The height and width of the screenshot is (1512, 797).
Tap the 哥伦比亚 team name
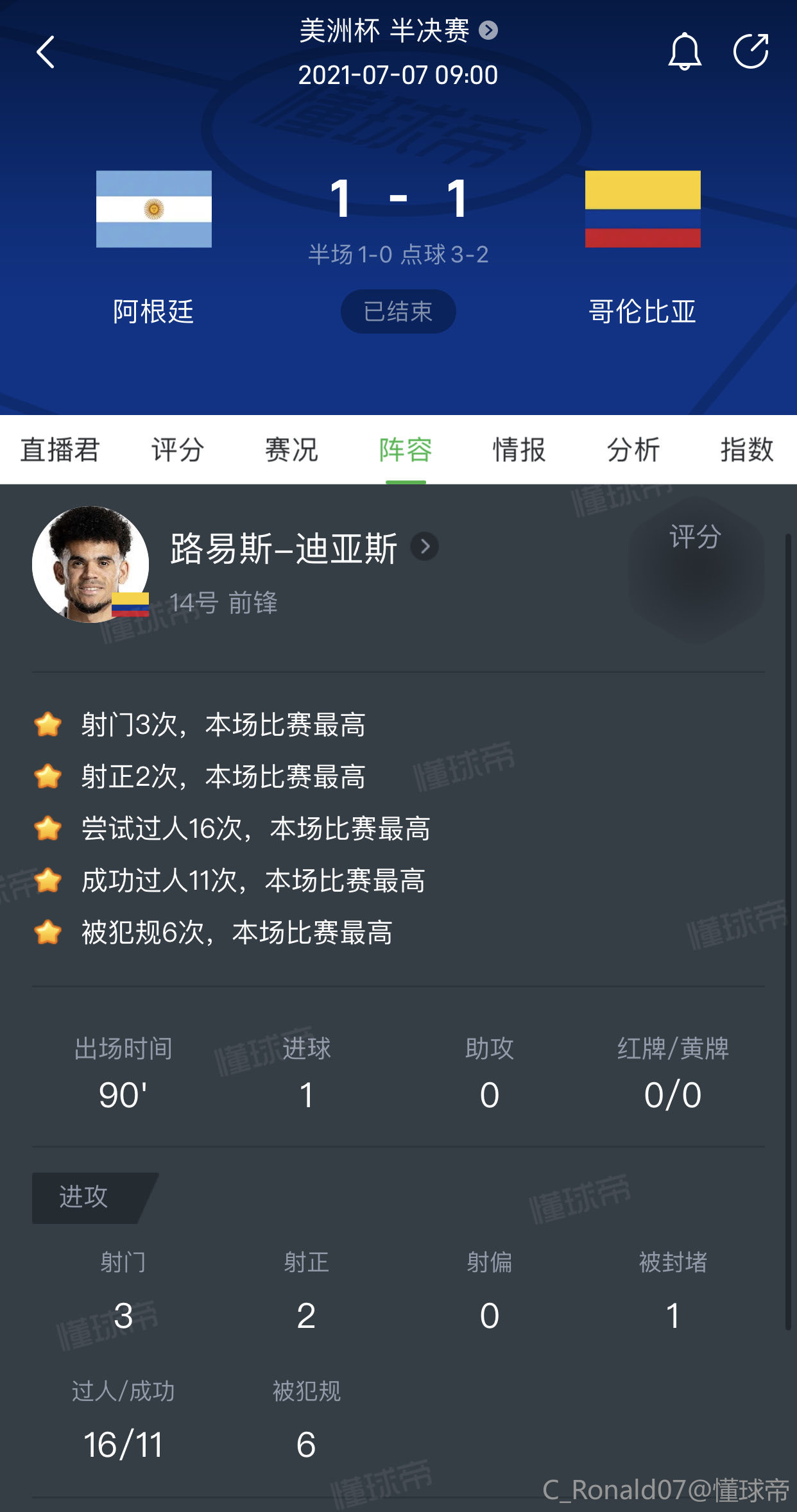coord(642,312)
